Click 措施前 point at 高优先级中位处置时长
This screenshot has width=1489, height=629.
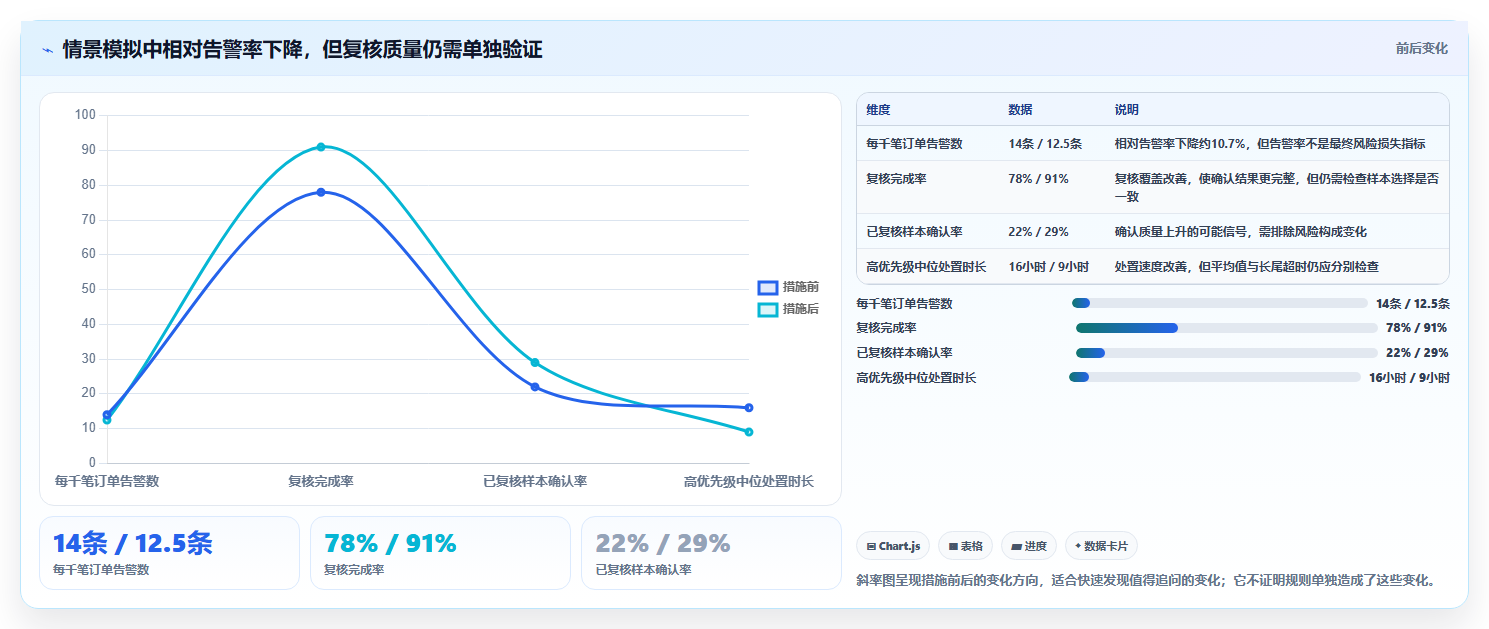pos(749,408)
